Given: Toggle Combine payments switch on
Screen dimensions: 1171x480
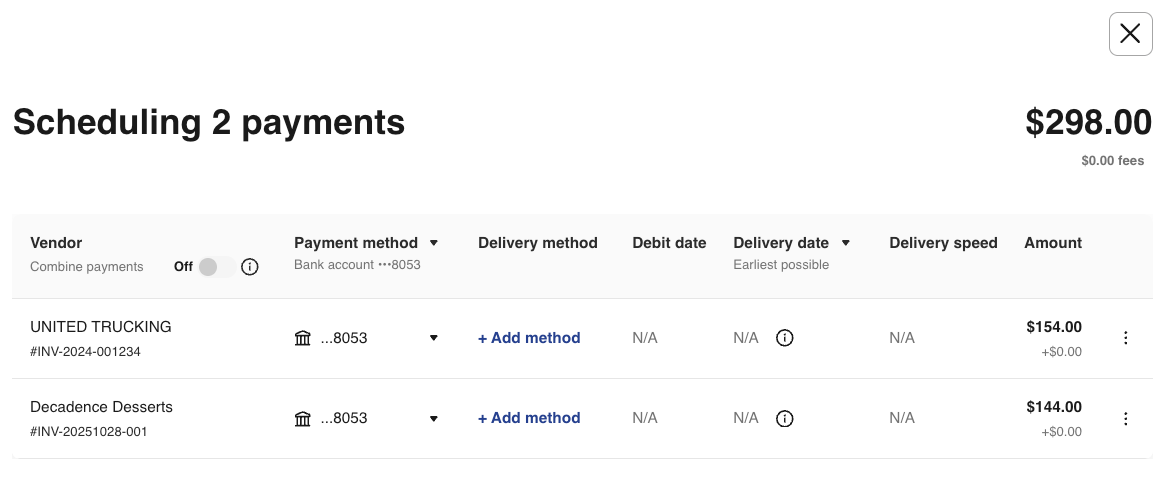Looking at the screenshot, I should (x=215, y=267).
